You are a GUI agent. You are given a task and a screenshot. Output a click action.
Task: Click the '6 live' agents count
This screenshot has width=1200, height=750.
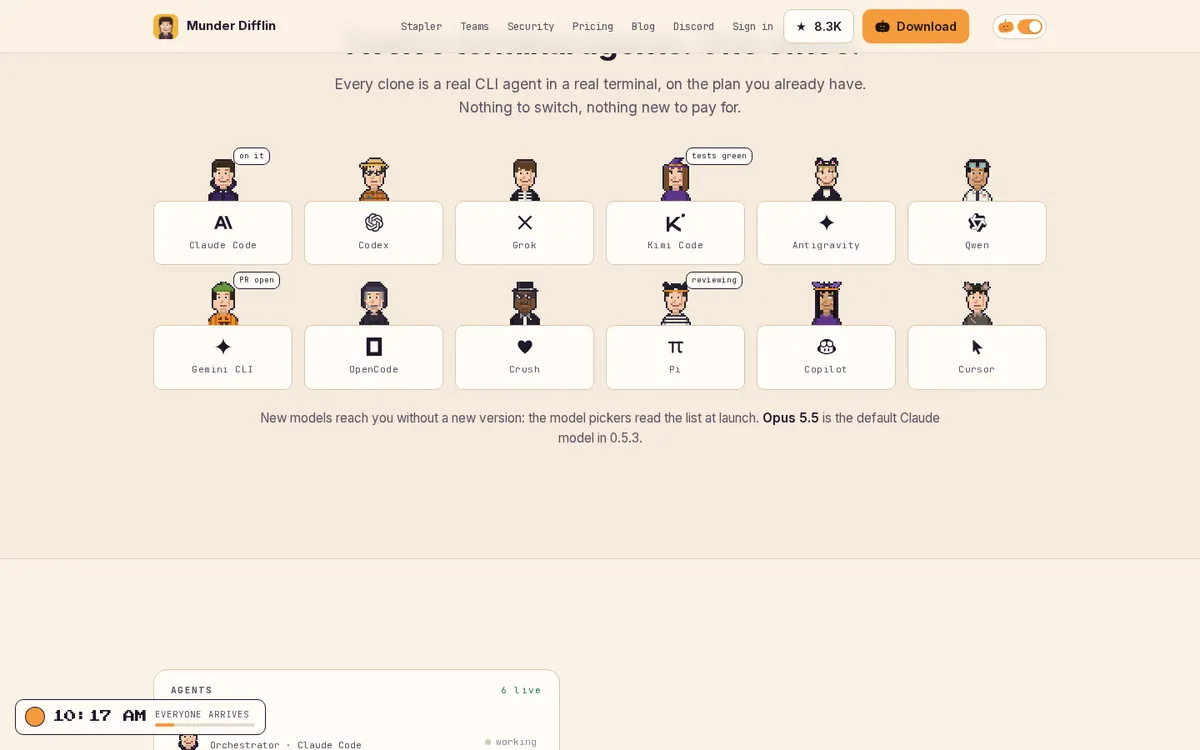point(521,690)
